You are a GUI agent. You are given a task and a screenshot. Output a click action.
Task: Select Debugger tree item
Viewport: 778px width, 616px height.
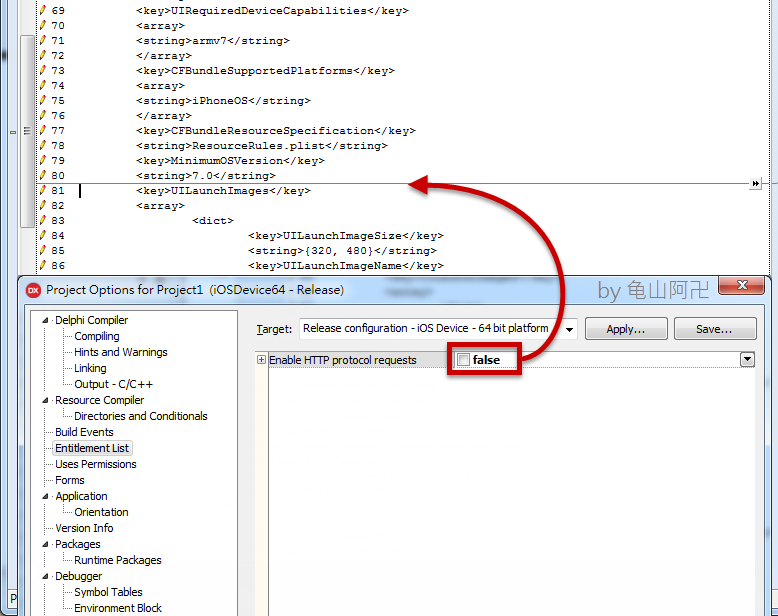[78, 576]
